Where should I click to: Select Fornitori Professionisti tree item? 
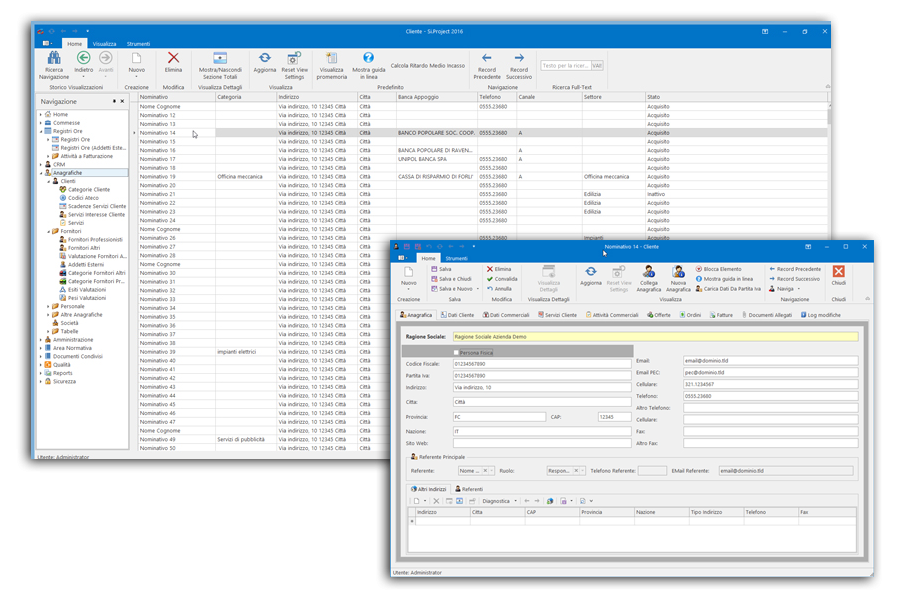pyautogui.click(x=95, y=240)
